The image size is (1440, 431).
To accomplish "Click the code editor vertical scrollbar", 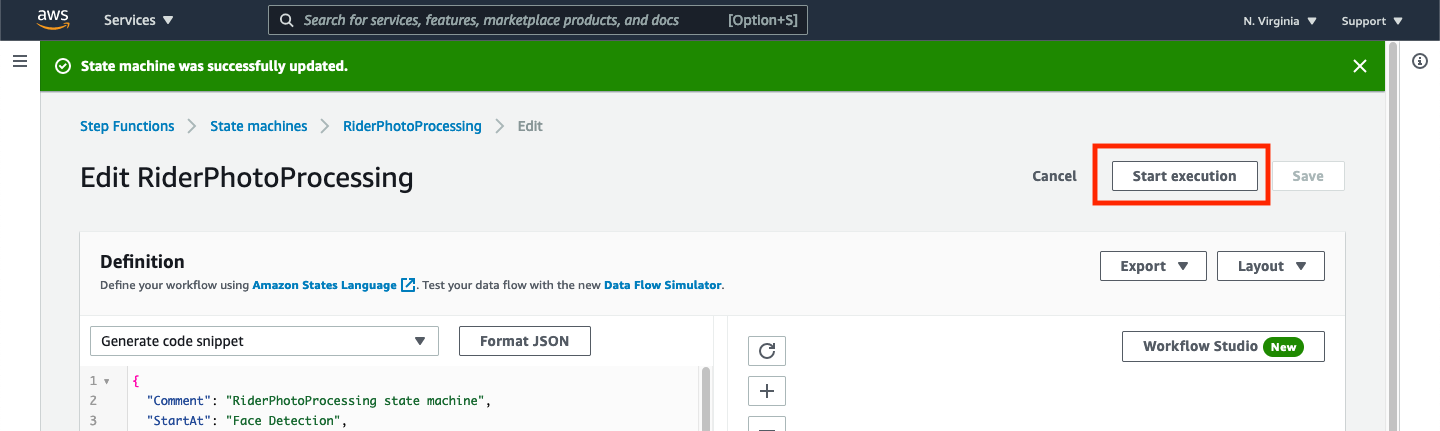I will pos(706,398).
